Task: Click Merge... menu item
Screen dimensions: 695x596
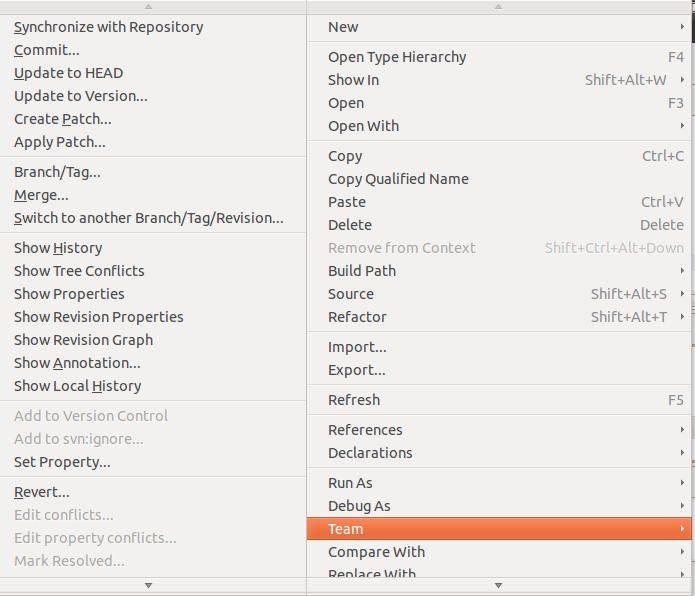Action: (41, 195)
